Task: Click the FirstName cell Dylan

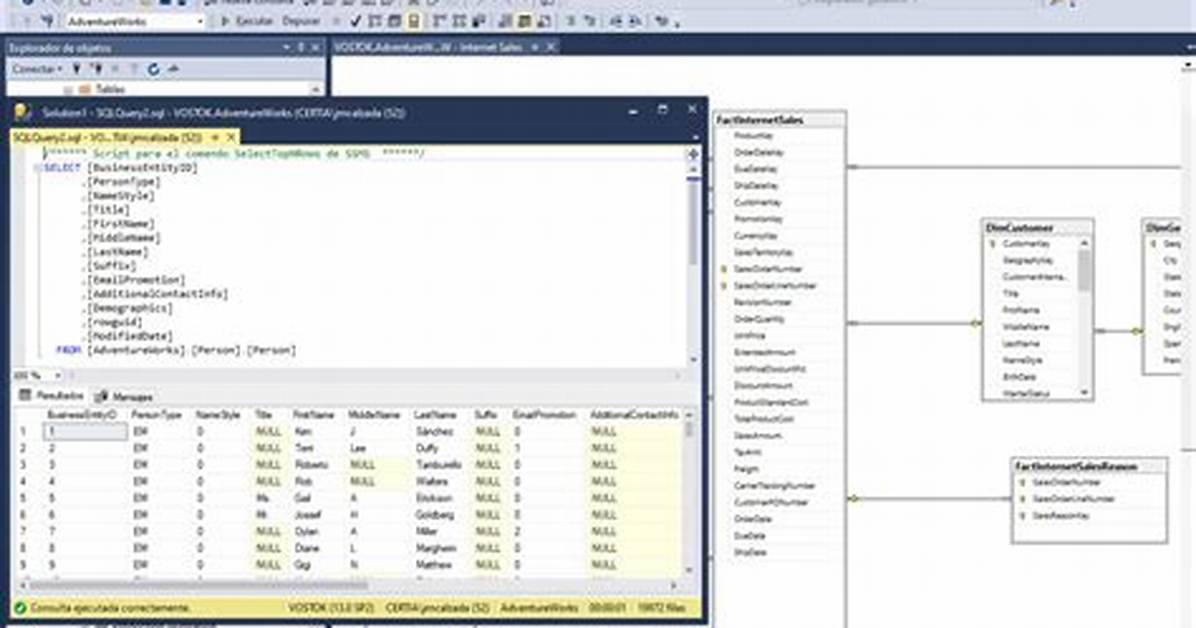Action: (307, 531)
